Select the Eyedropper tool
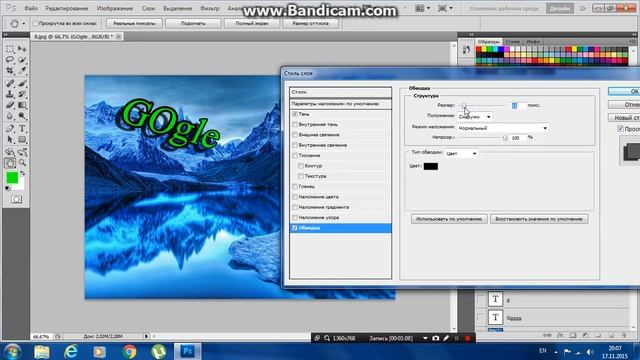 [22, 70]
